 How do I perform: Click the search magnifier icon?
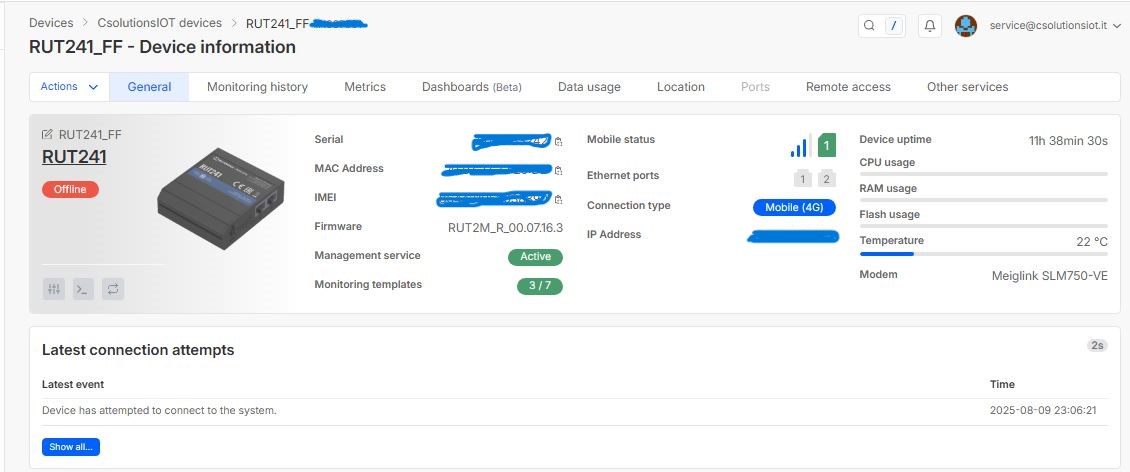(x=869, y=26)
